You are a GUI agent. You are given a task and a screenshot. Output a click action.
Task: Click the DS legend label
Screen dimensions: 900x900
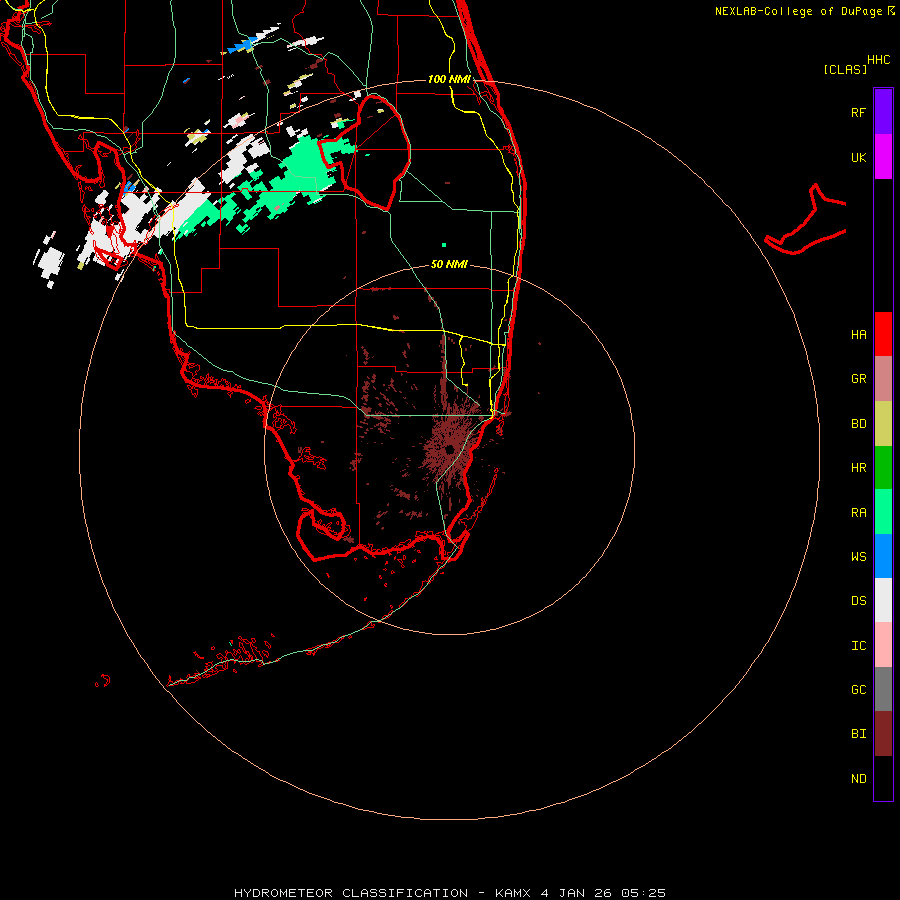pos(858,601)
